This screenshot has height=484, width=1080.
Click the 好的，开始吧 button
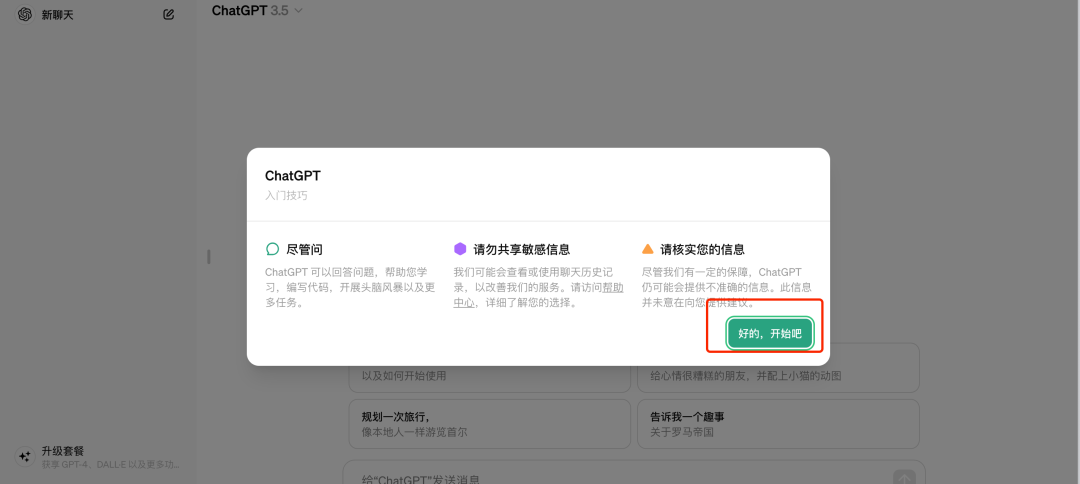770,333
